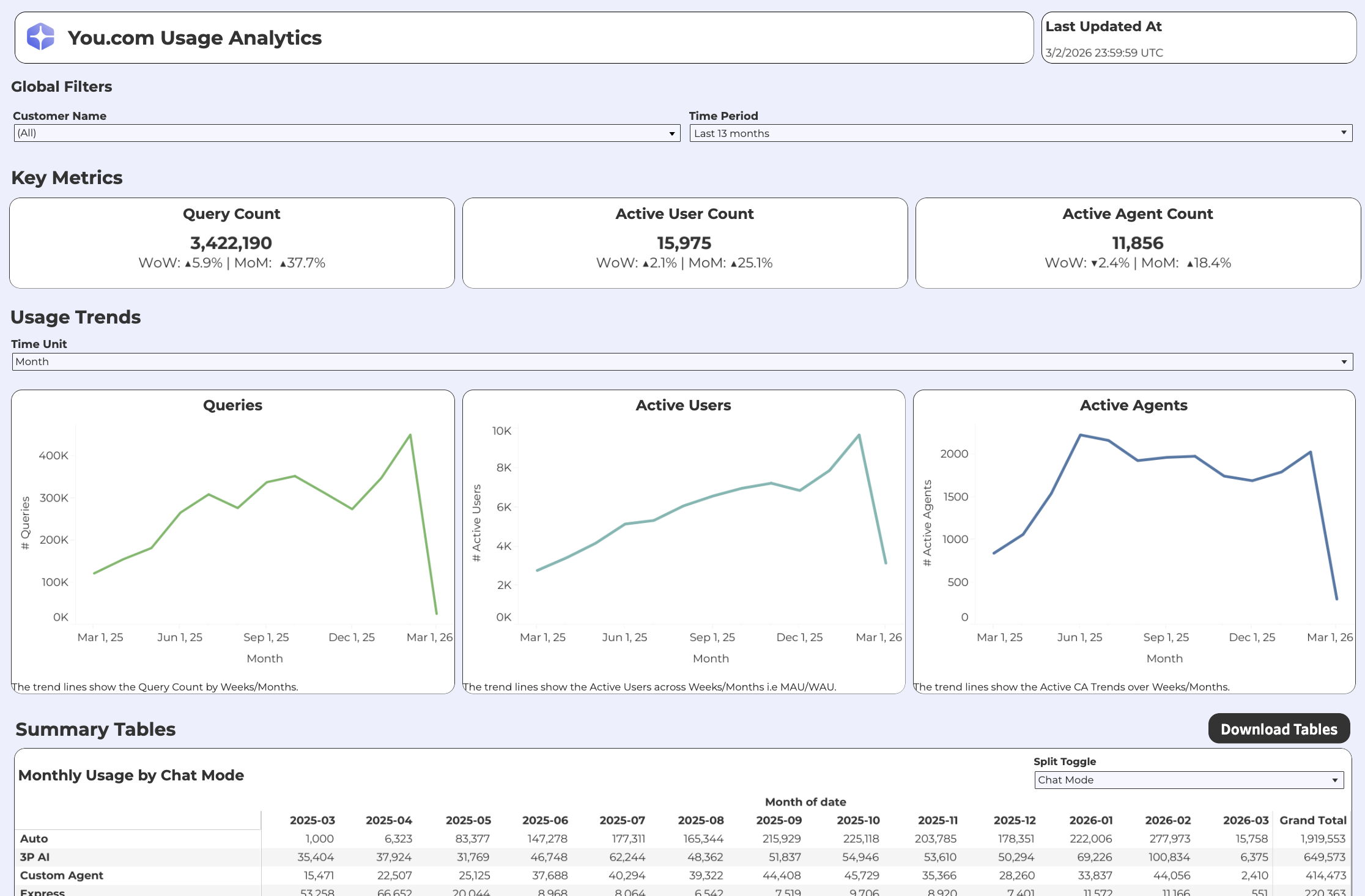Click the Download Tables button

coord(1279,728)
